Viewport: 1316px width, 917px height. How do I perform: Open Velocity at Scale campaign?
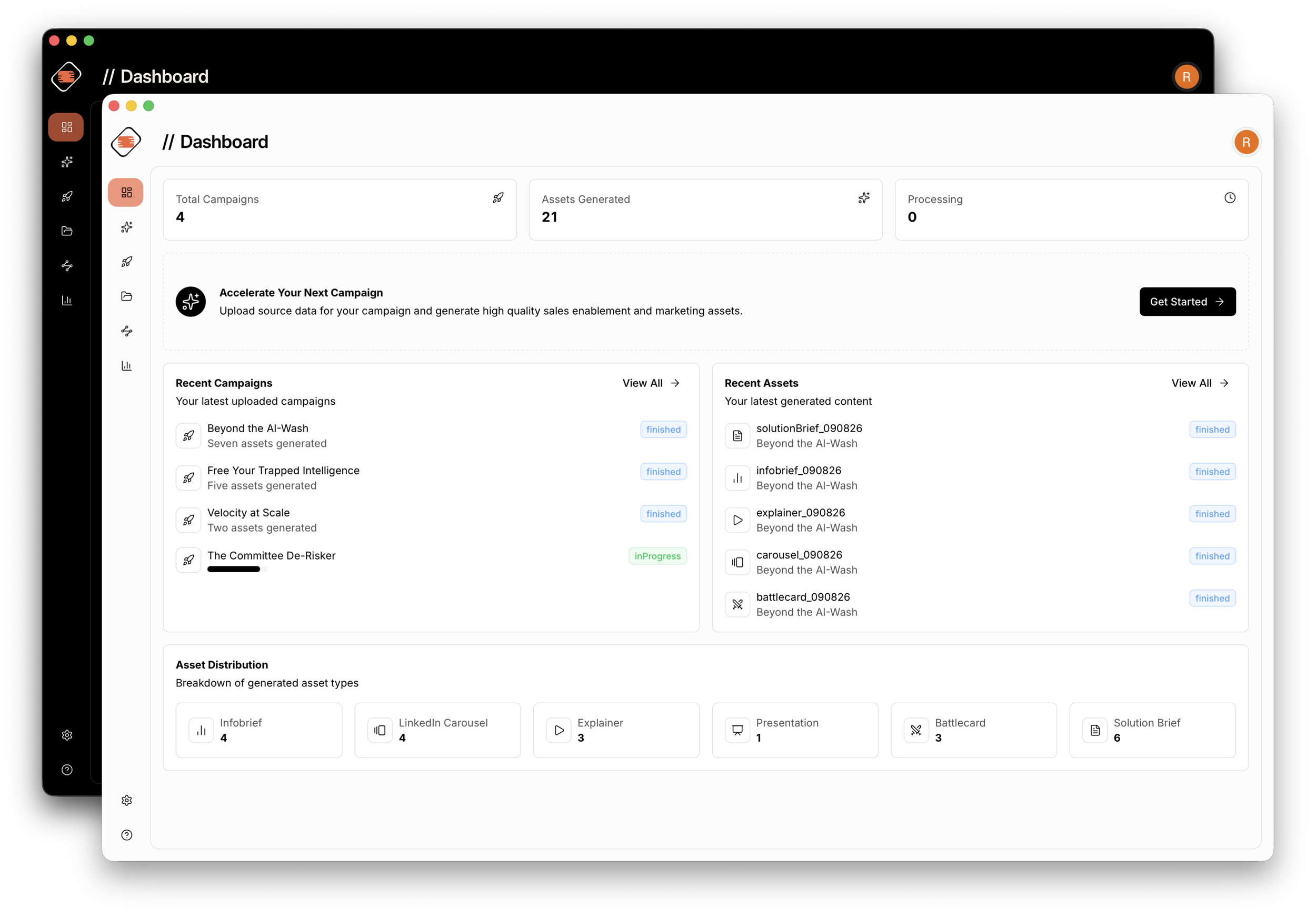coord(431,521)
